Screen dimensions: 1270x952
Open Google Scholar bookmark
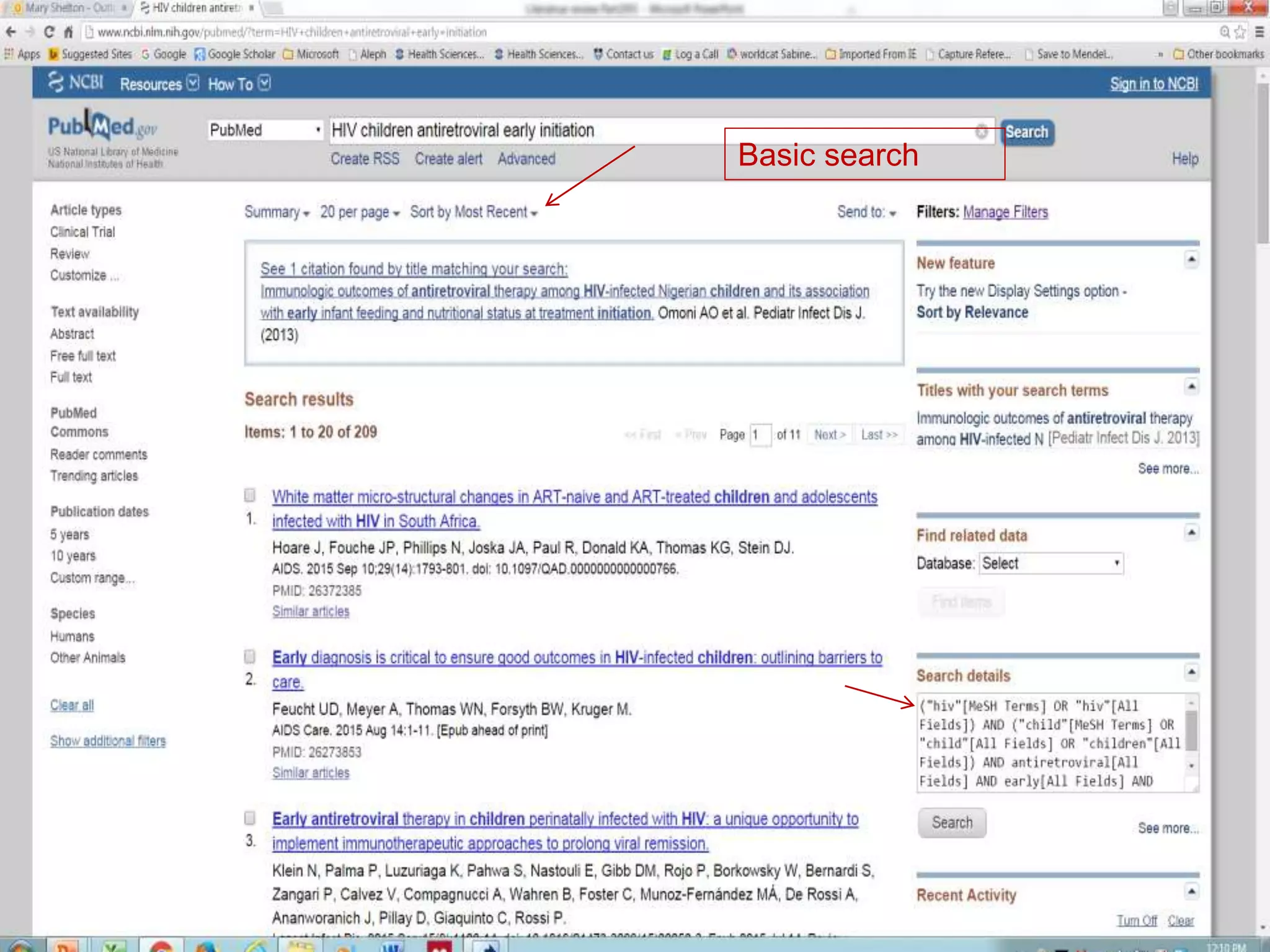(x=235, y=55)
